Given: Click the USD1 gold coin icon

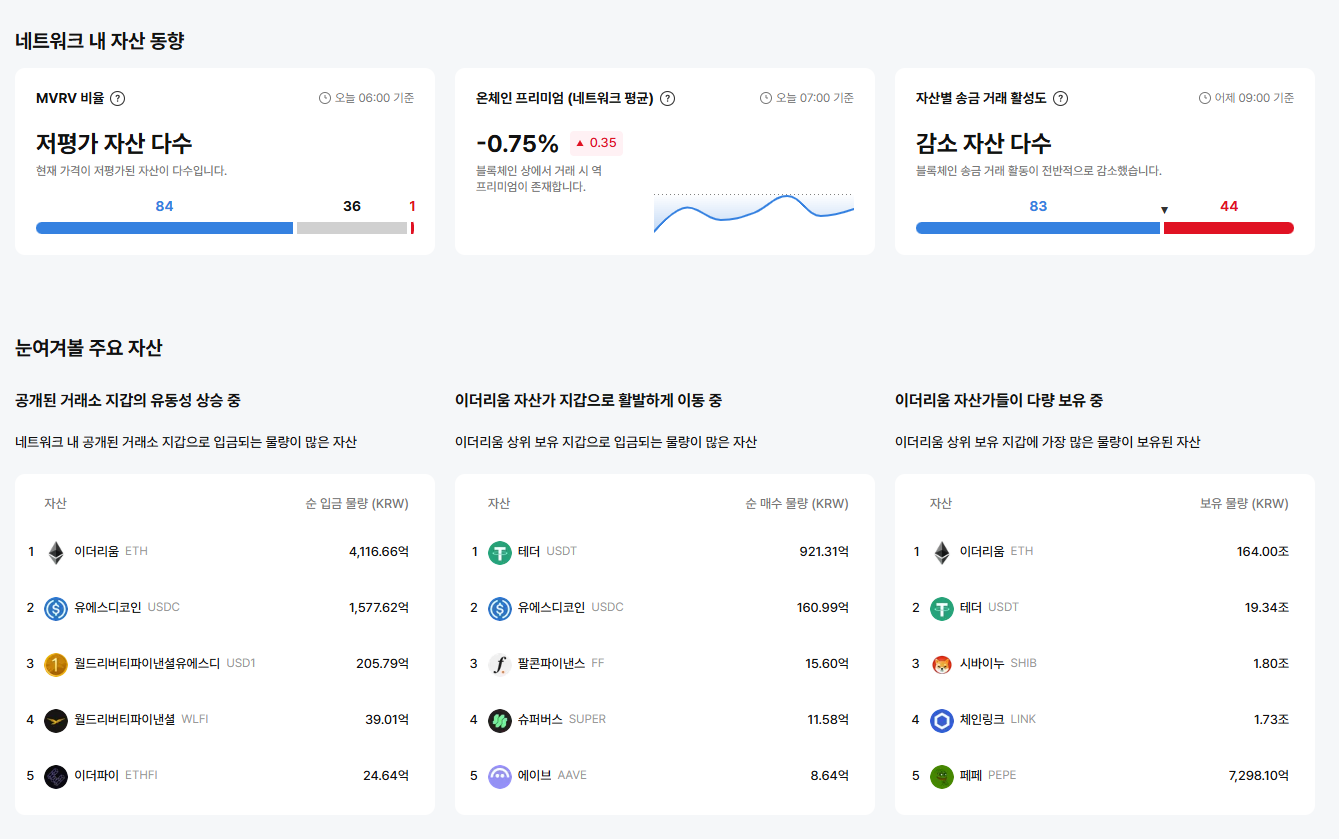Looking at the screenshot, I should (55, 663).
